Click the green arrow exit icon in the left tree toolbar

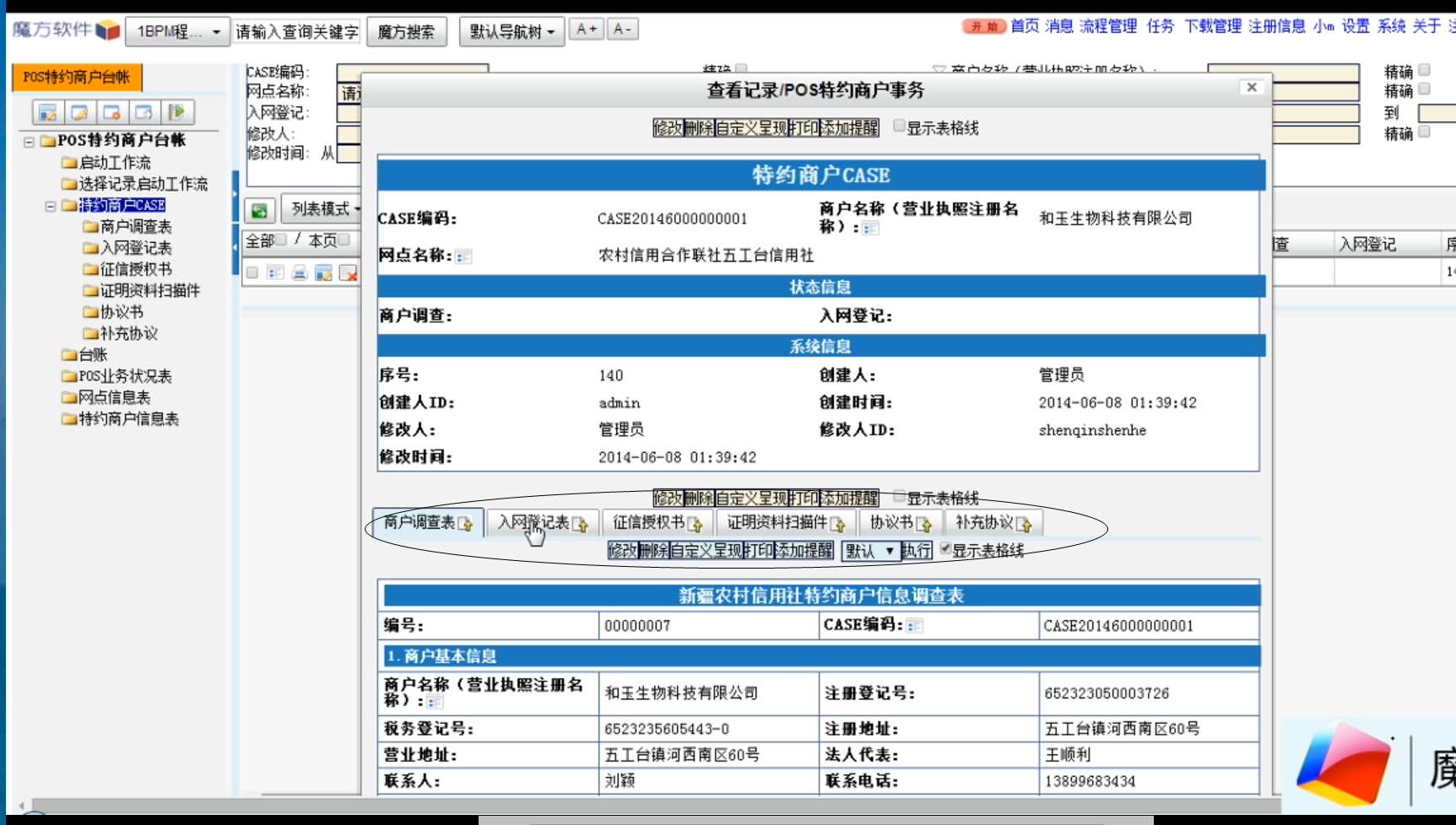pos(177,112)
